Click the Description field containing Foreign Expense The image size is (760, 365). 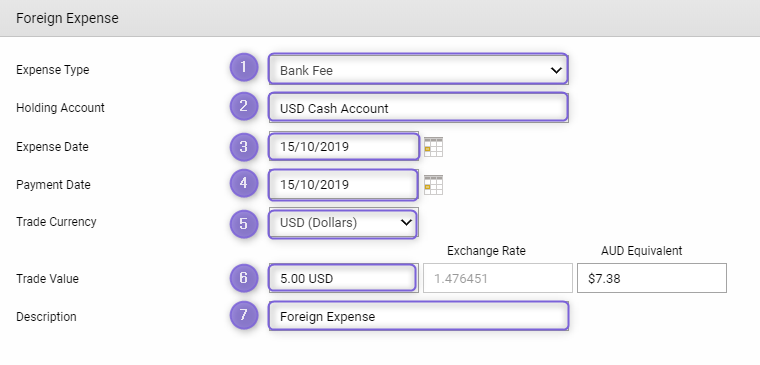point(418,316)
